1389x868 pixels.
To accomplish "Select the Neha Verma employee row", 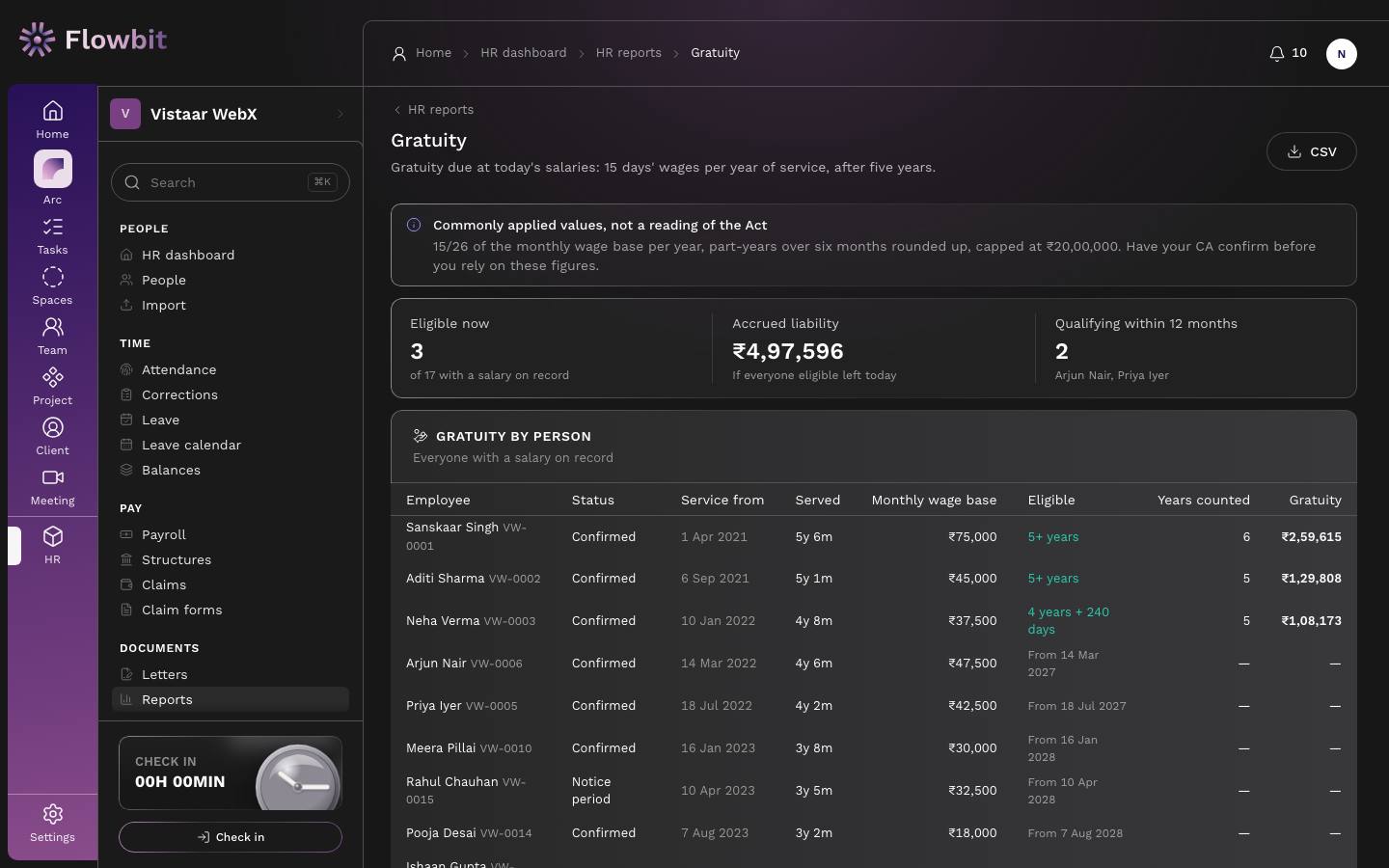I will pyautogui.click(x=874, y=621).
